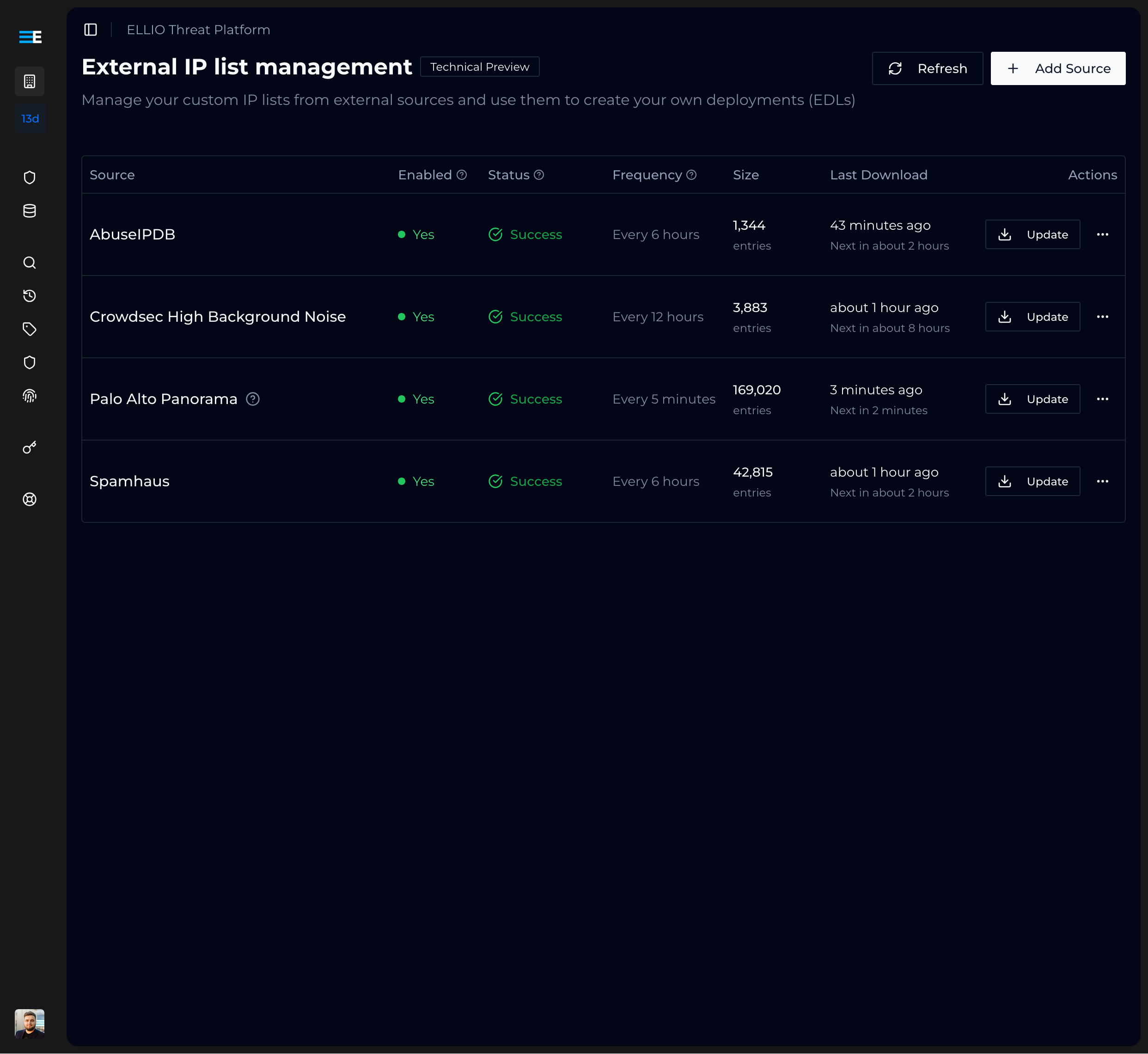Click the AbuseIPDB source name
This screenshot has height=1054, width=1148.
coord(132,234)
